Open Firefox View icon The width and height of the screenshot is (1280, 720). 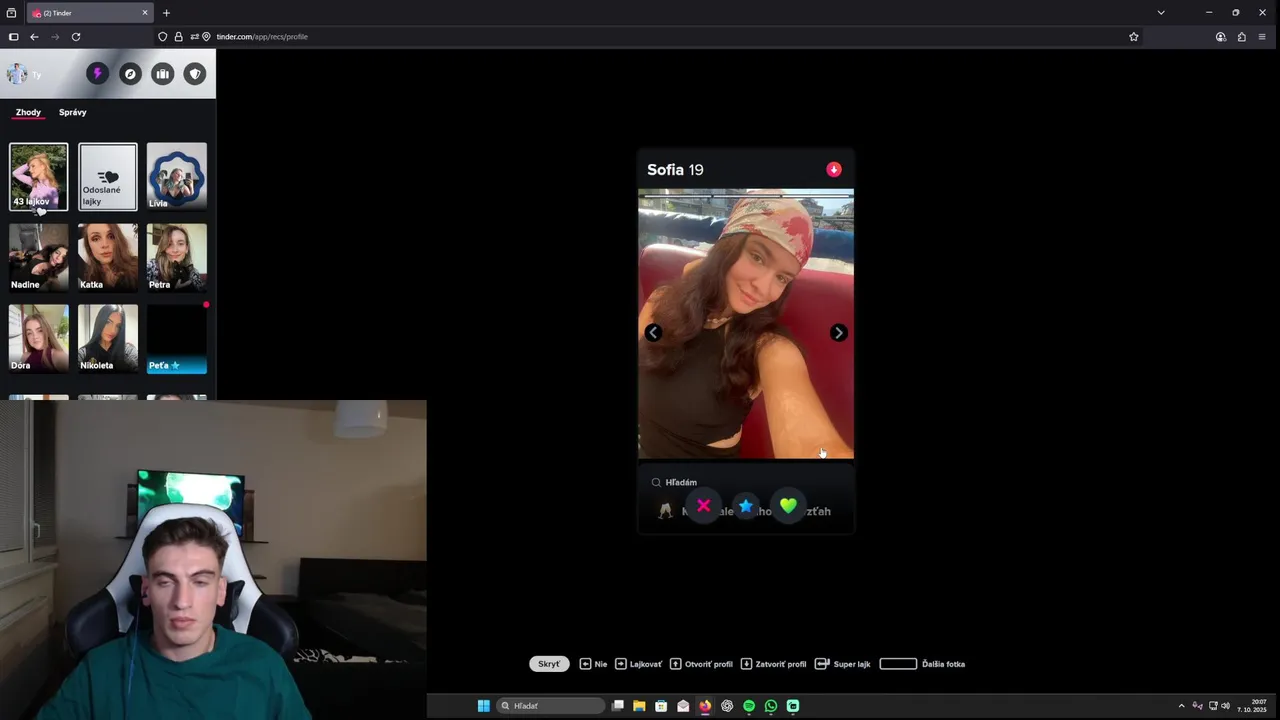click(11, 13)
